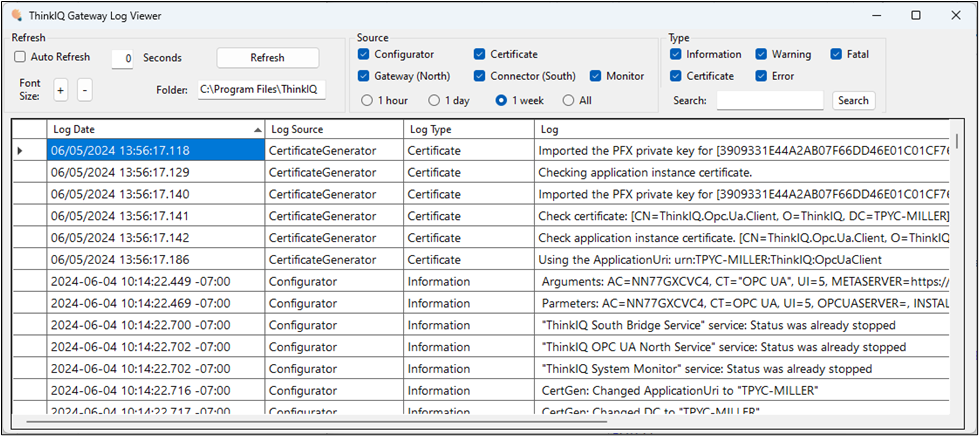This screenshot has height=436, width=979.
Task: Click 'ThinkIQ OPC UA North Service' log entry
Action: (x=742, y=347)
